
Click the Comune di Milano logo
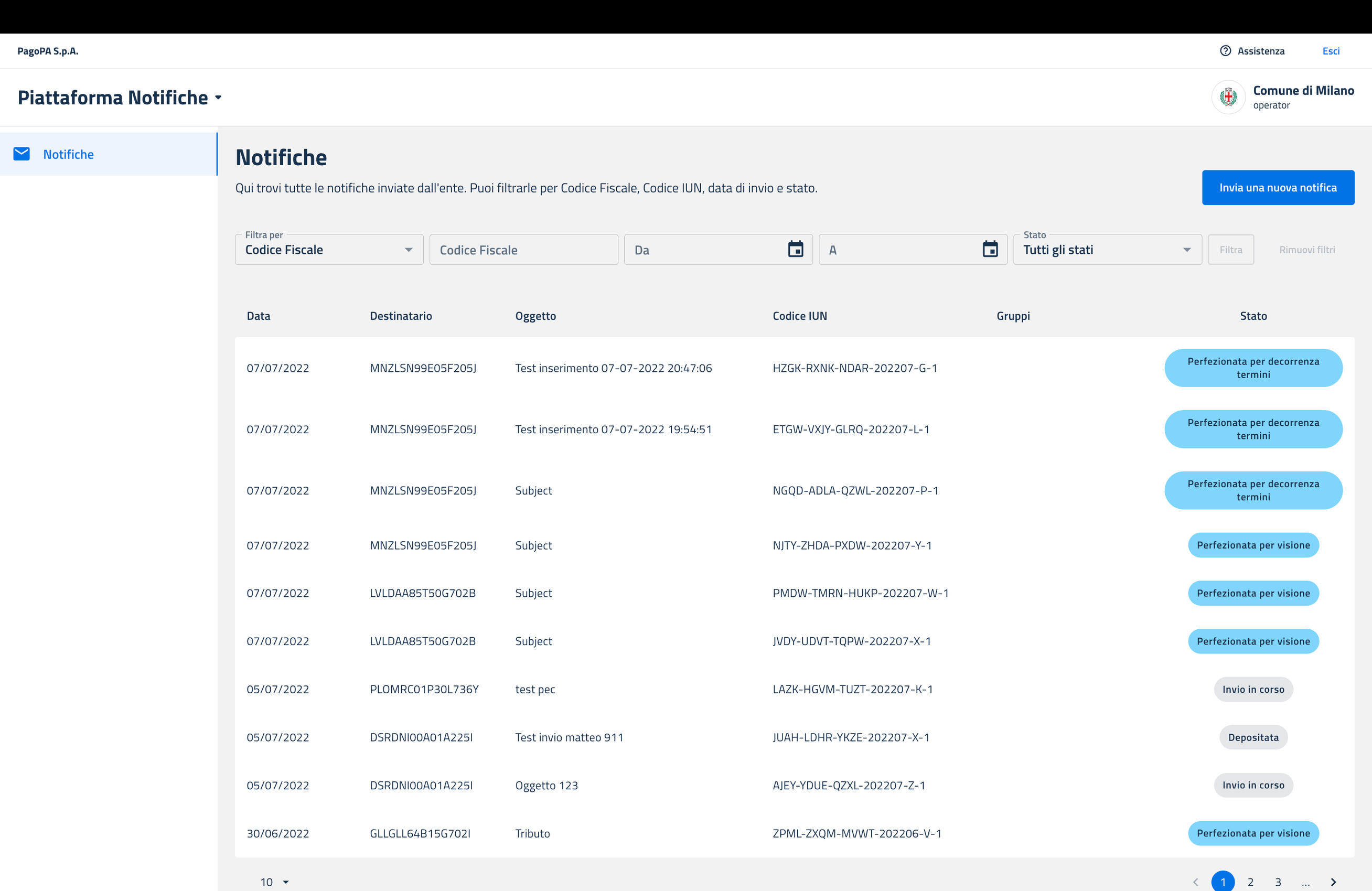(1228, 97)
